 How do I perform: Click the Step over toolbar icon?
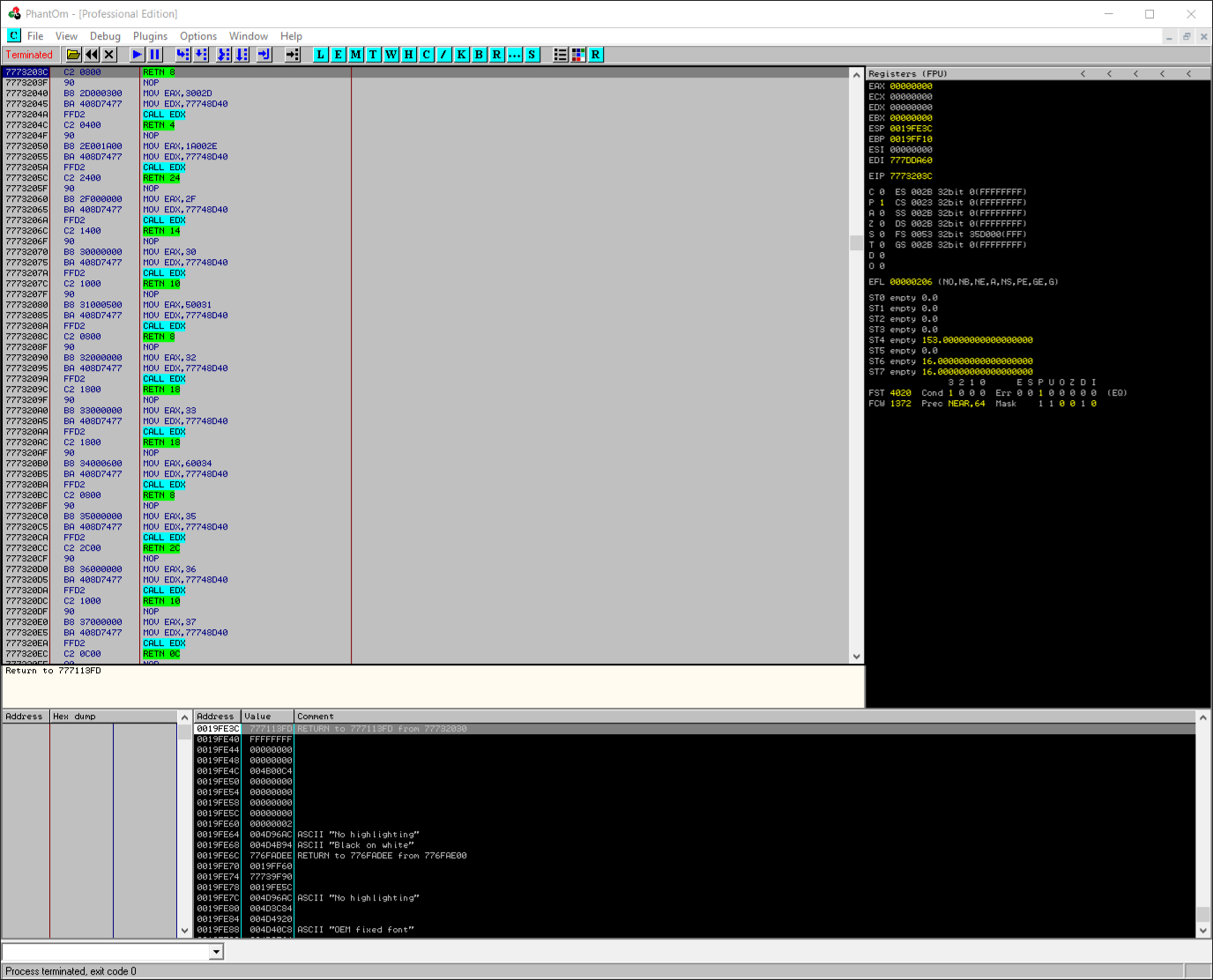(201, 55)
